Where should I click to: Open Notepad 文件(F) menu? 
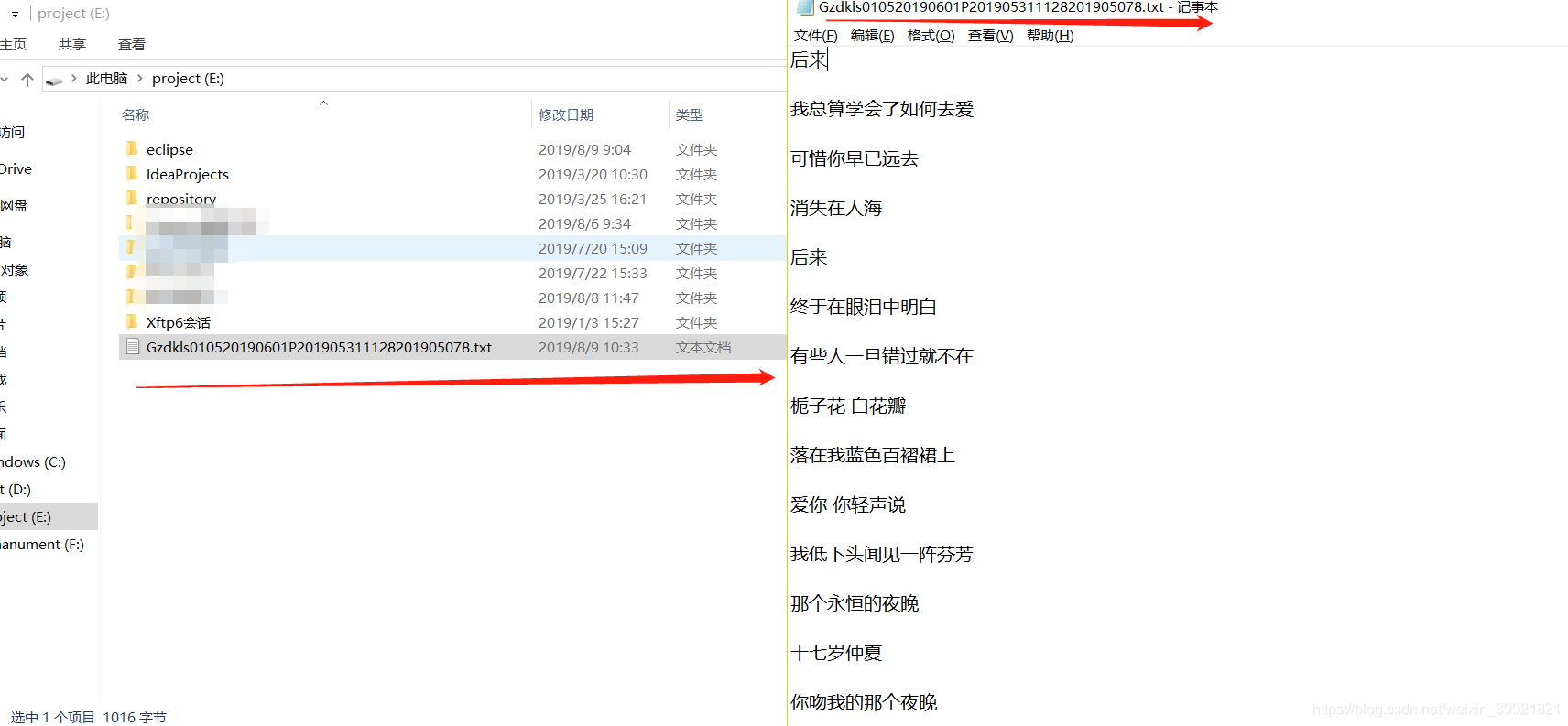tap(815, 36)
